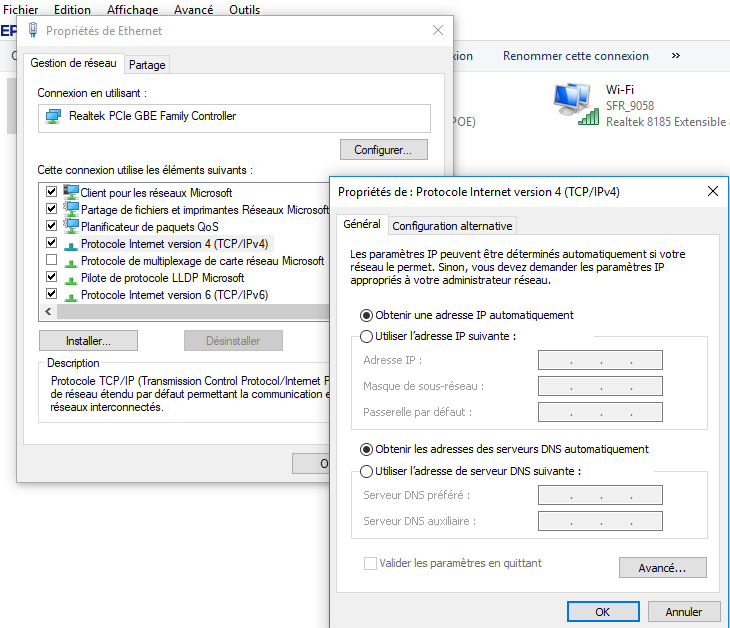Open the Configuration alternative tab

coord(452,226)
